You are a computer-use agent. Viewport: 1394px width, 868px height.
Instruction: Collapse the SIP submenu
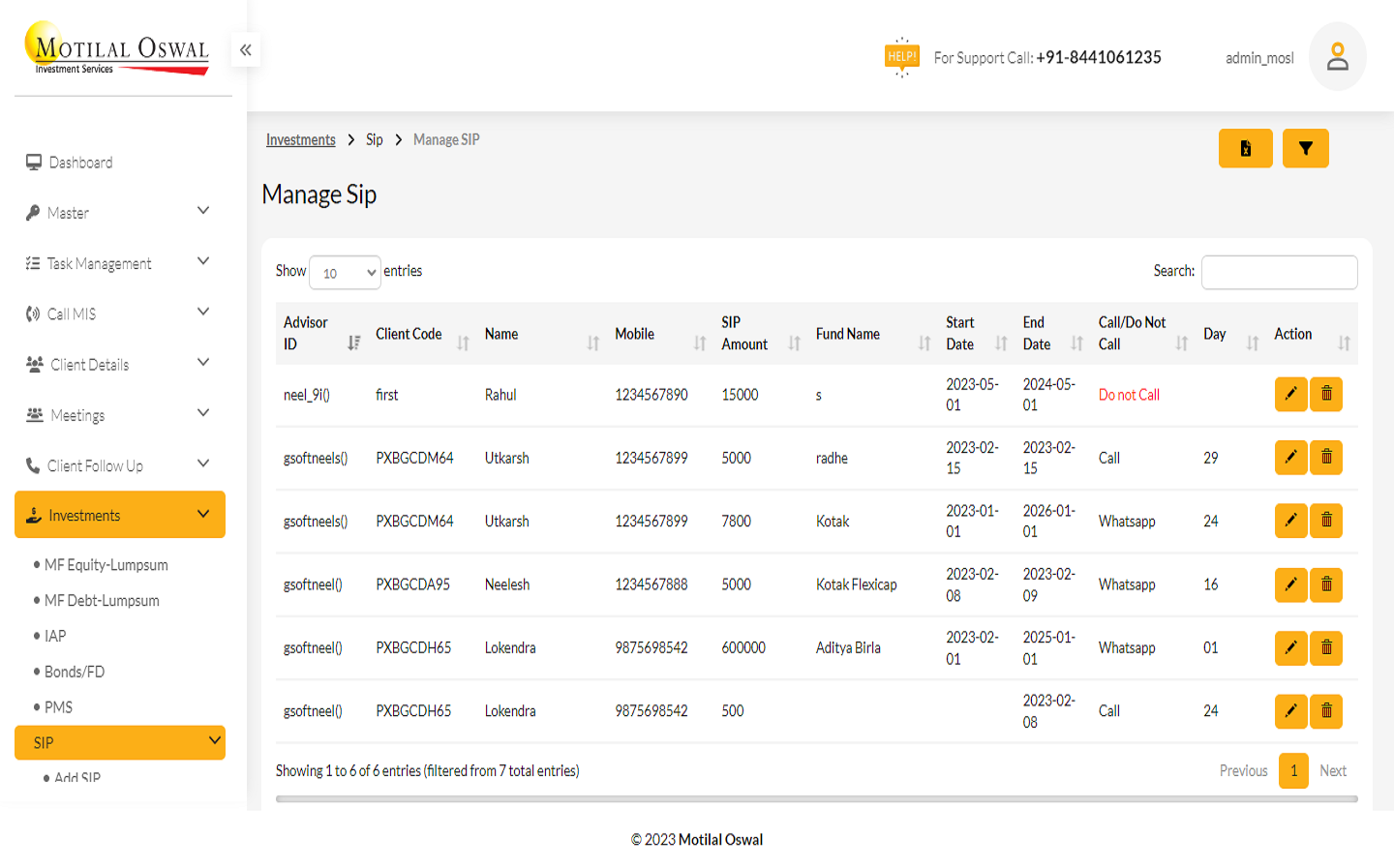120,742
